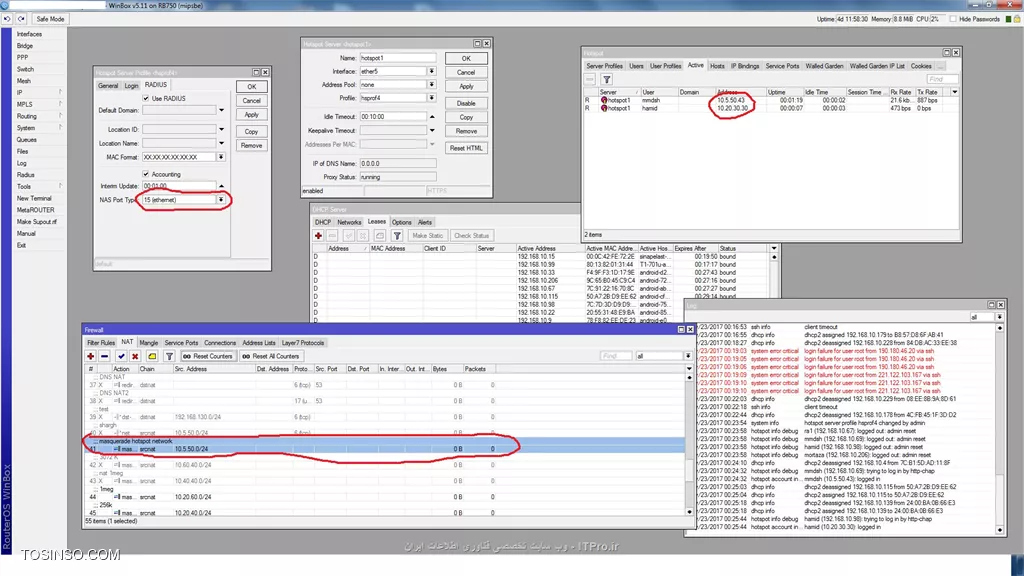Image resolution: width=1024 pixels, height=576 pixels.
Task: Open the Address Lists tab in Firewall
Action: tap(259, 343)
